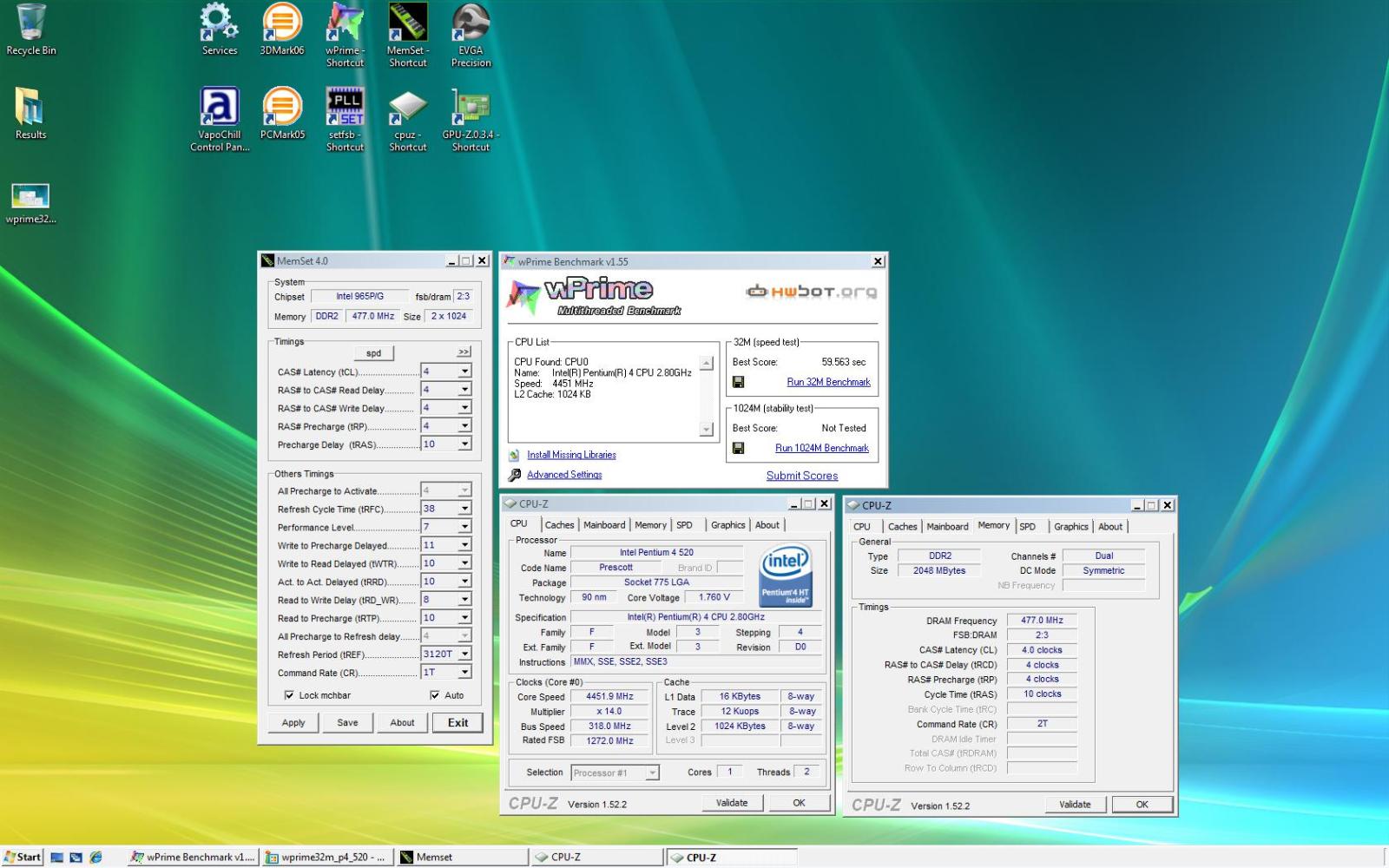The height and width of the screenshot is (868, 1389).
Task: Click the MemSet window title icon
Action: (267, 260)
